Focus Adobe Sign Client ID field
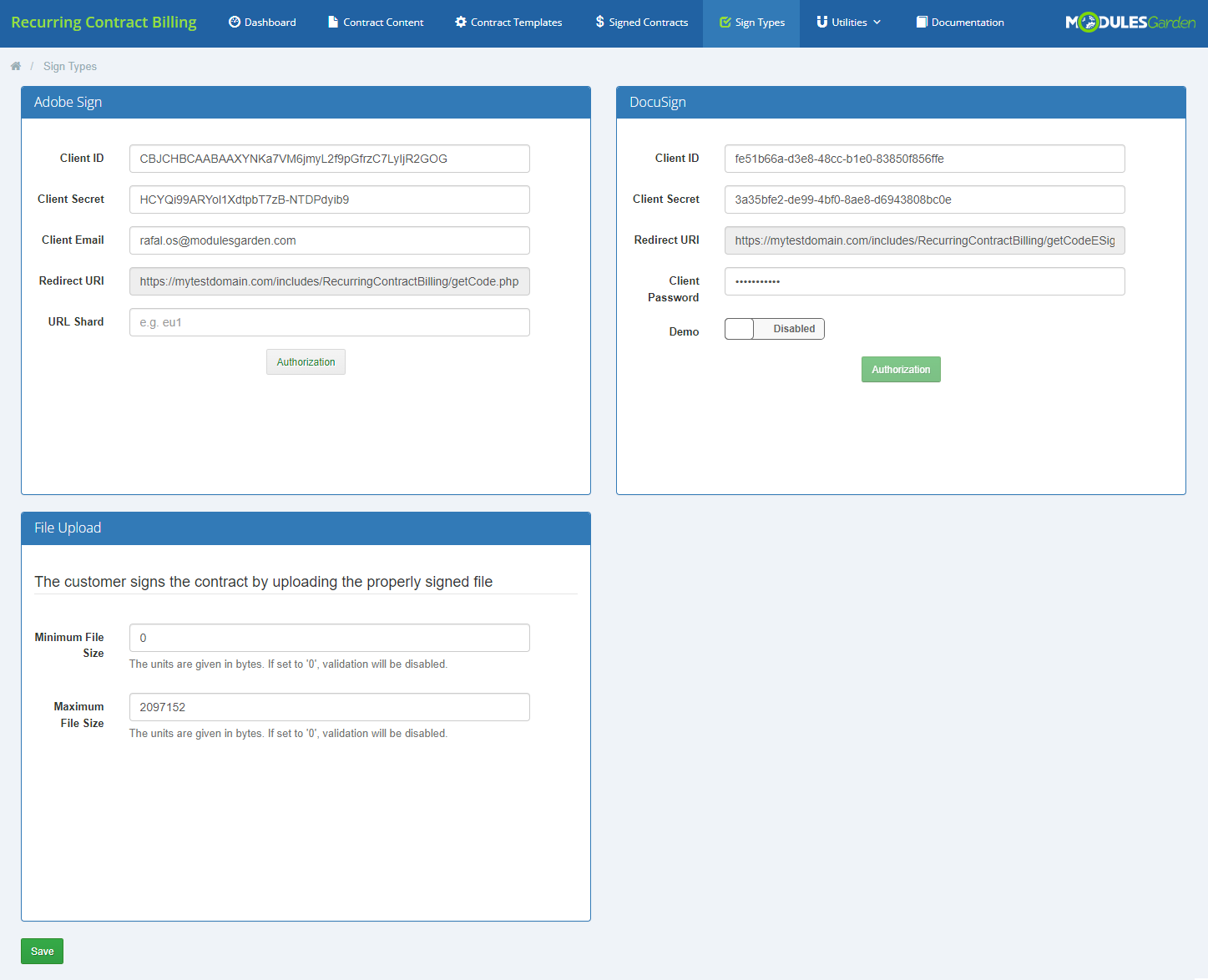Screen dimensions: 1208x980 click(330, 159)
